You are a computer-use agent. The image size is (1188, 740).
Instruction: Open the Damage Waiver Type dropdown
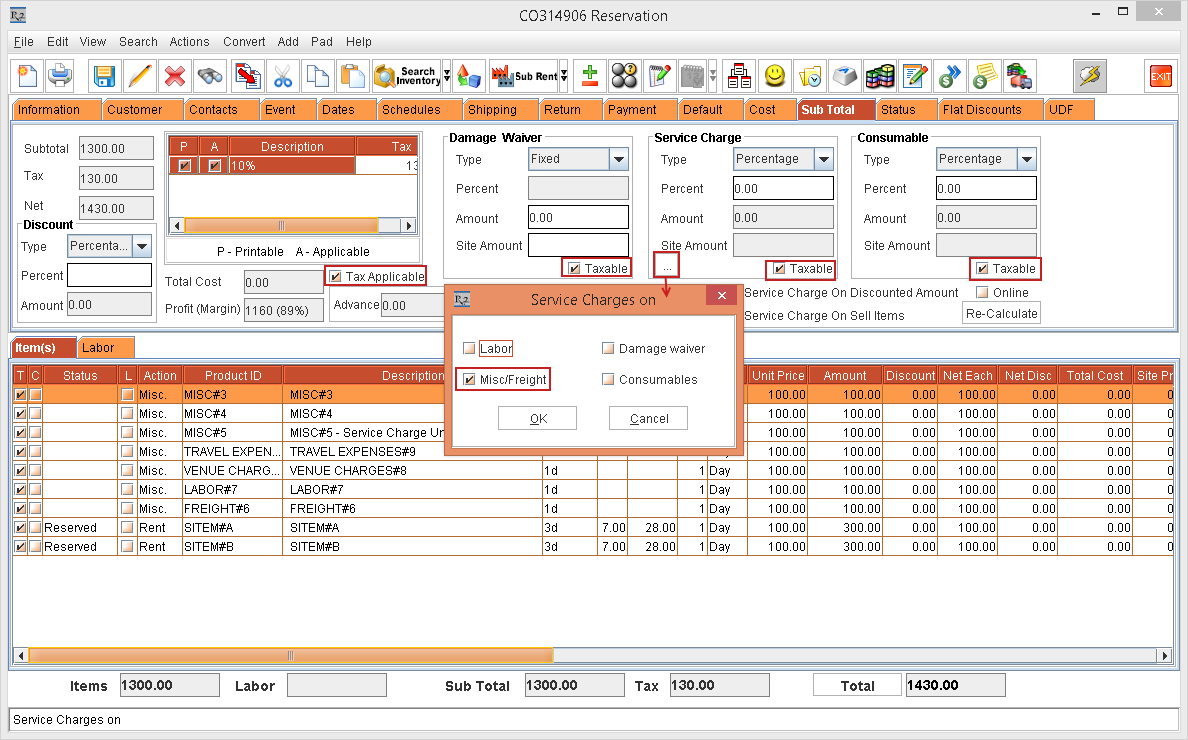pyautogui.click(x=617, y=159)
